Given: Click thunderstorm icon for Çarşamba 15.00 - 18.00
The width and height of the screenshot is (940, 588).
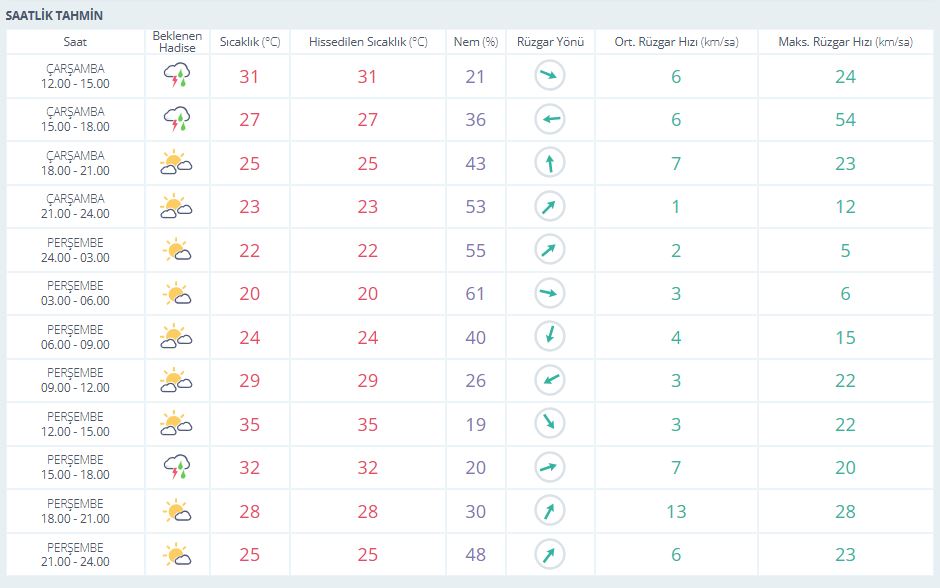Looking at the screenshot, I should pyautogui.click(x=177, y=119).
